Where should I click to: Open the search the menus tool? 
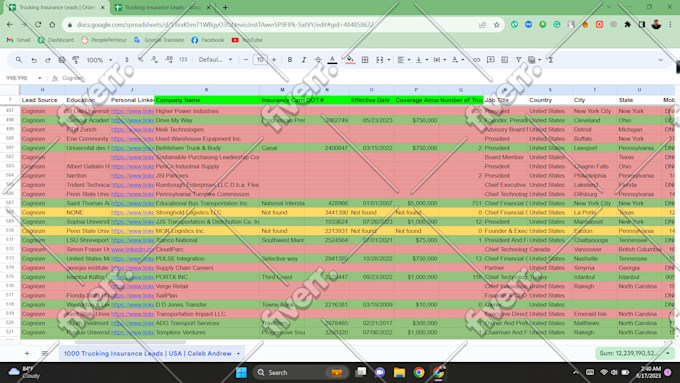tap(19, 60)
